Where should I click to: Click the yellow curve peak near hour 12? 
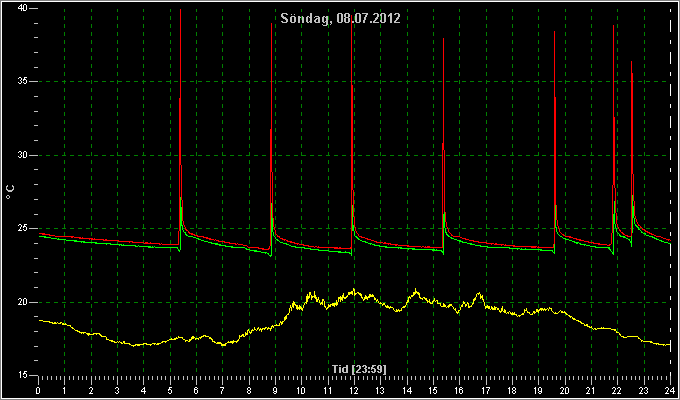pyautogui.click(x=354, y=290)
